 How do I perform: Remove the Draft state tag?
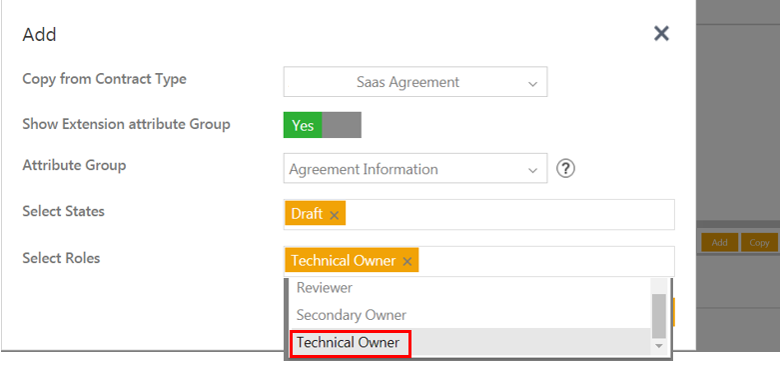[334, 215]
